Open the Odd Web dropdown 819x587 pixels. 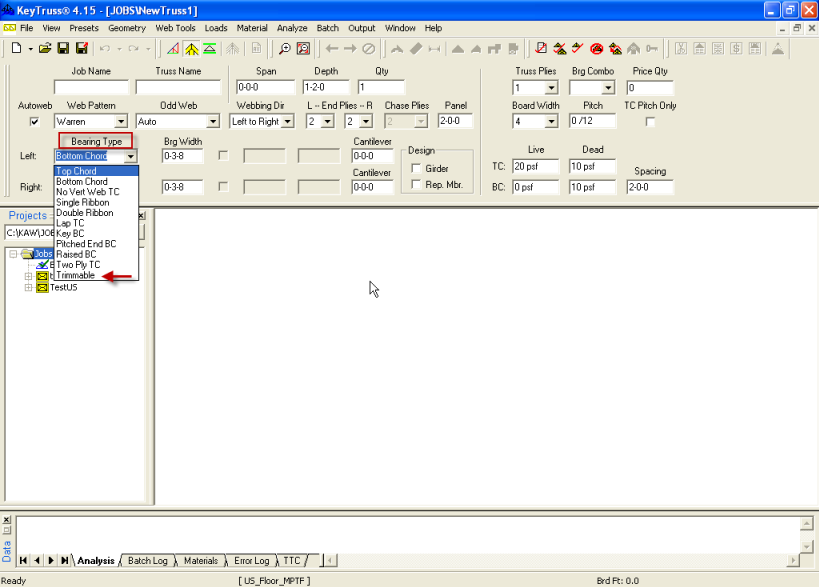[x=213, y=122]
